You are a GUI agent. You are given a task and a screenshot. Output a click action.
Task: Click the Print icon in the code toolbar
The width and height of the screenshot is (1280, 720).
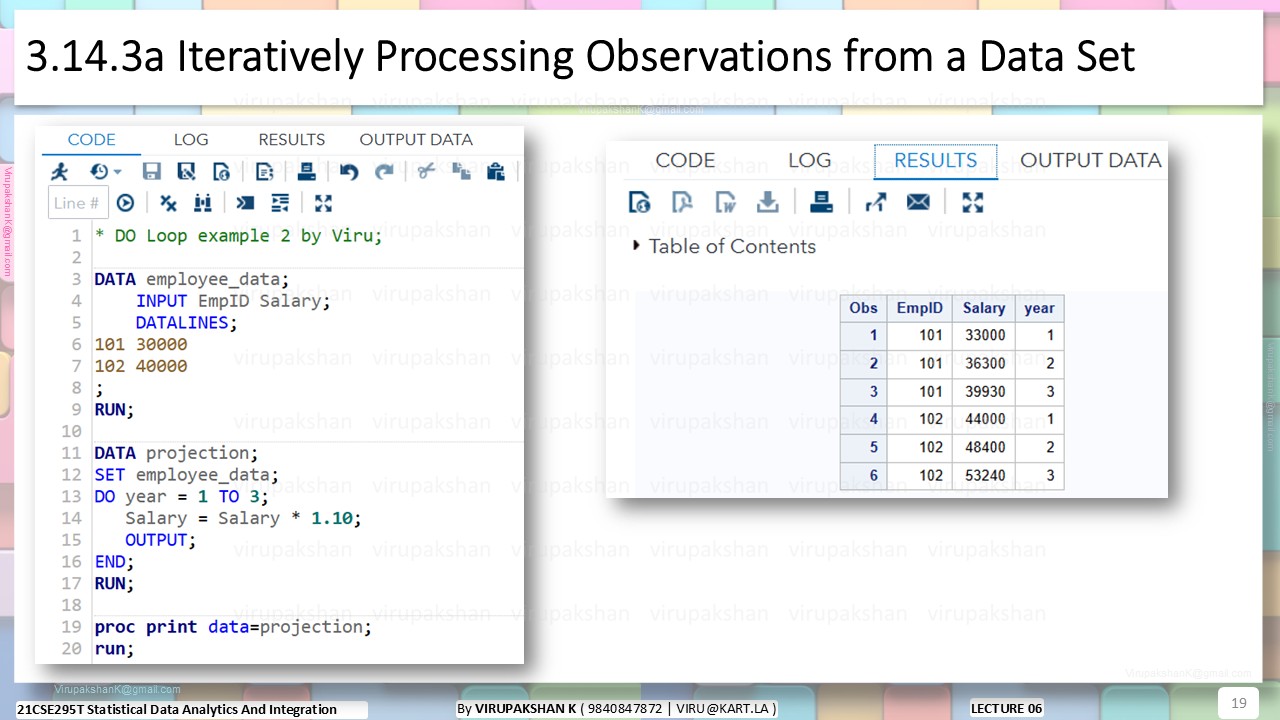306,172
